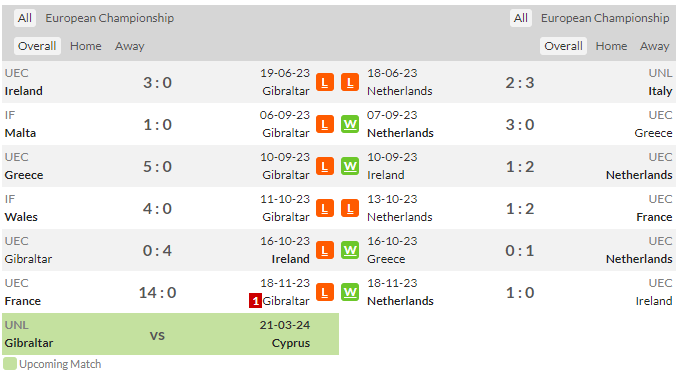678x391 pixels.
Task: Select the left European Championship filter
Action: coord(110,18)
